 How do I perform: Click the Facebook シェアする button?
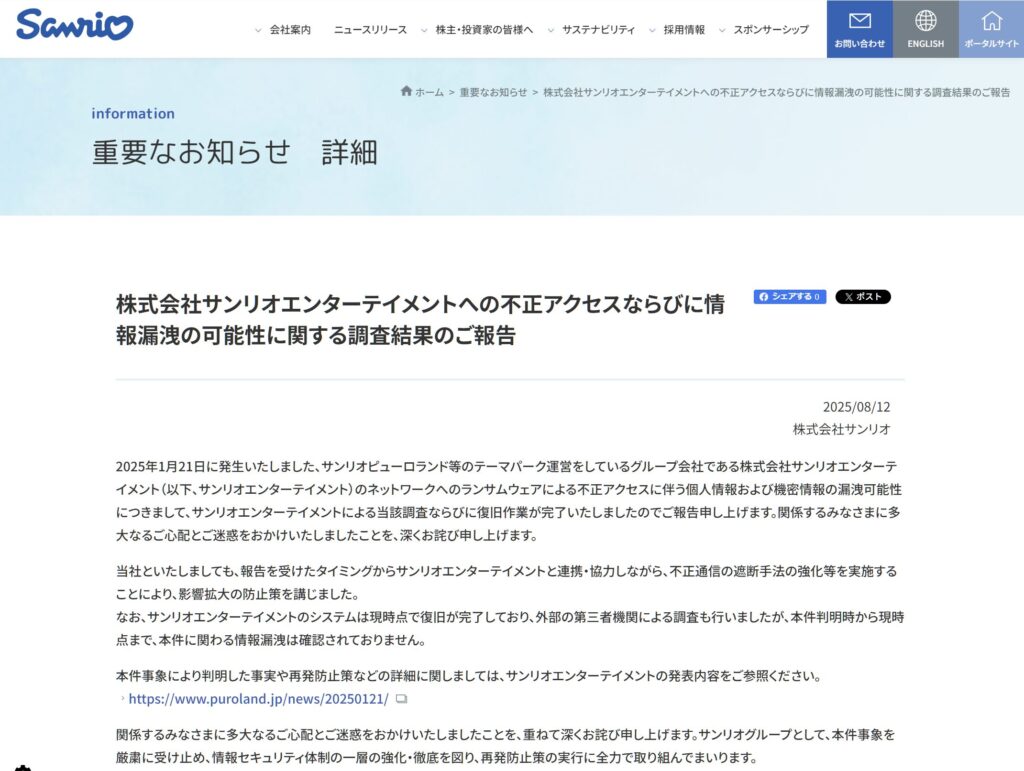point(790,296)
